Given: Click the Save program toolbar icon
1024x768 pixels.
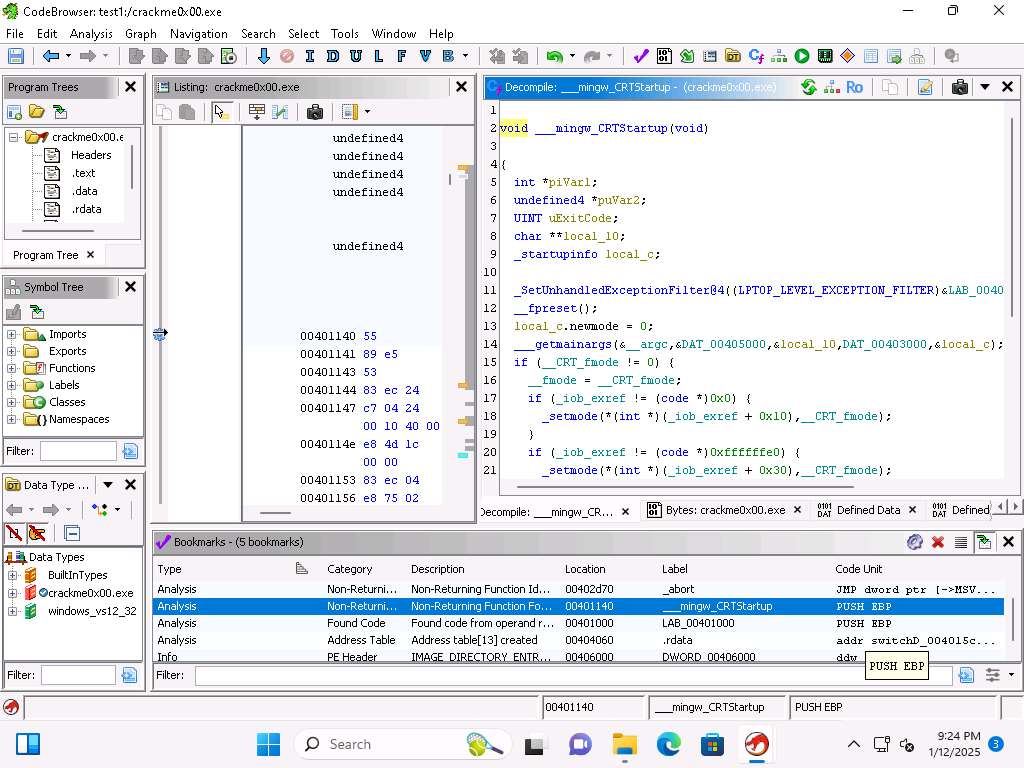Looking at the screenshot, I should coord(15,57).
